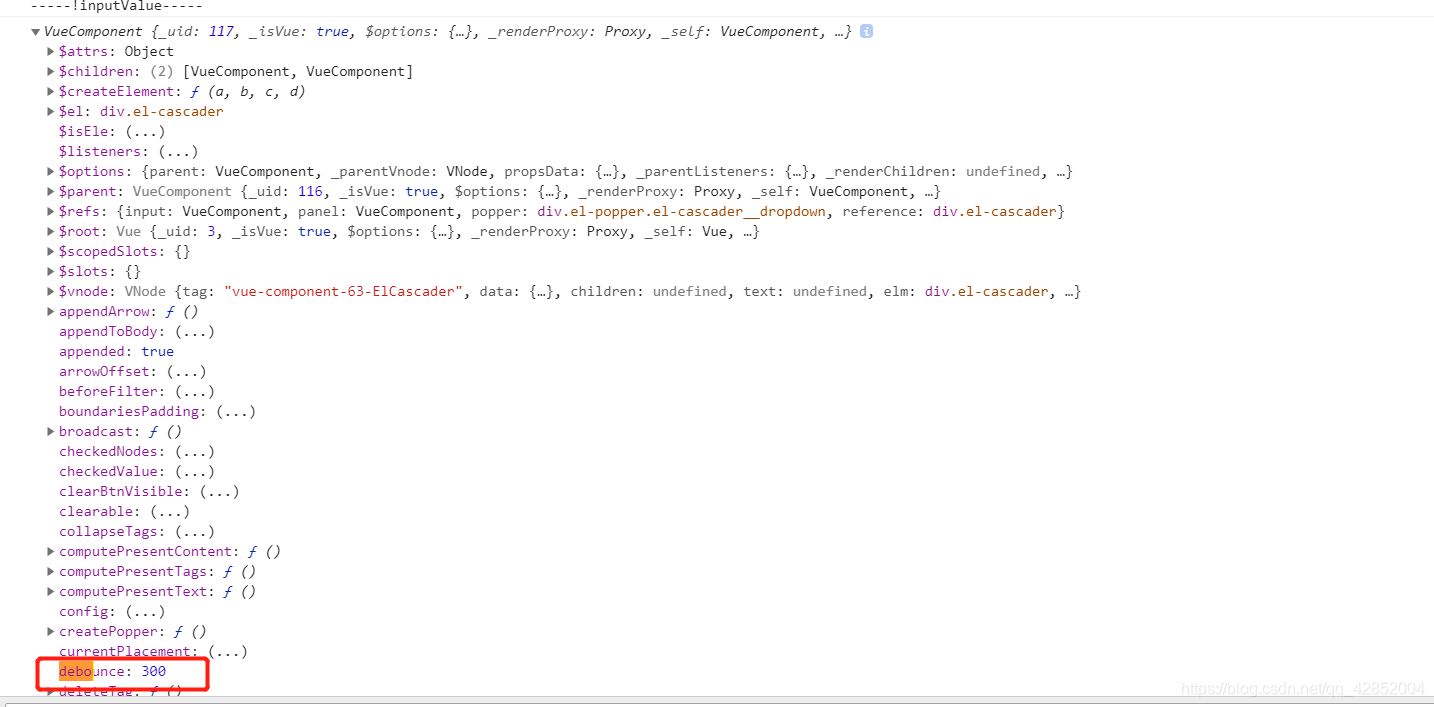Invoke the clearBtnVisible getter (...)
Screen dimensions: 1434x707
[x=219, y=491]
